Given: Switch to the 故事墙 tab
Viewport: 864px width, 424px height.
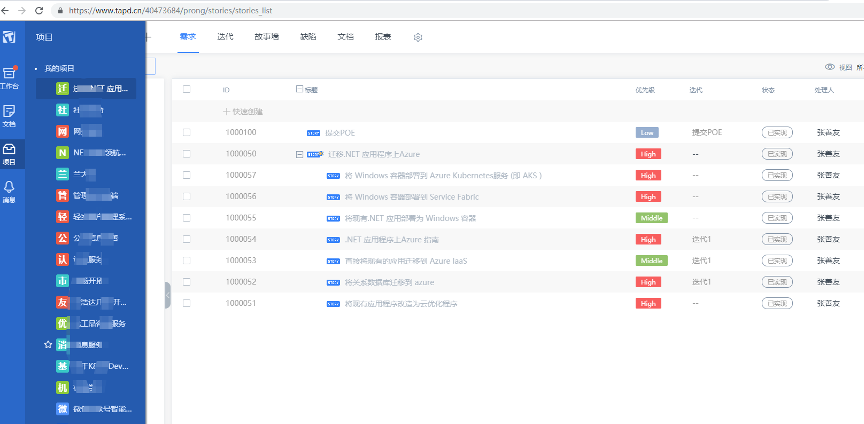Looking at the screenshot, I should pos(266,37).
